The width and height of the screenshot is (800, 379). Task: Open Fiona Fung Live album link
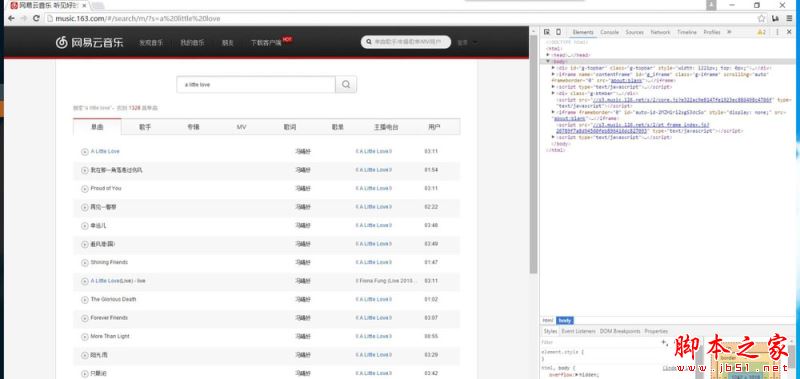(386, 281)
